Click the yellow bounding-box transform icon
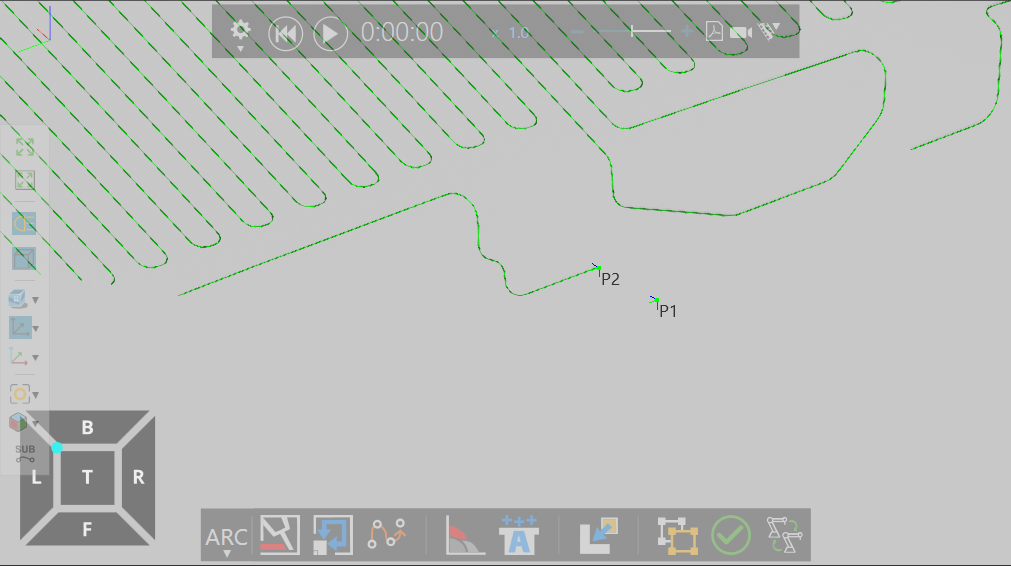Screen dimensions: 1011x566 [678, 535]
